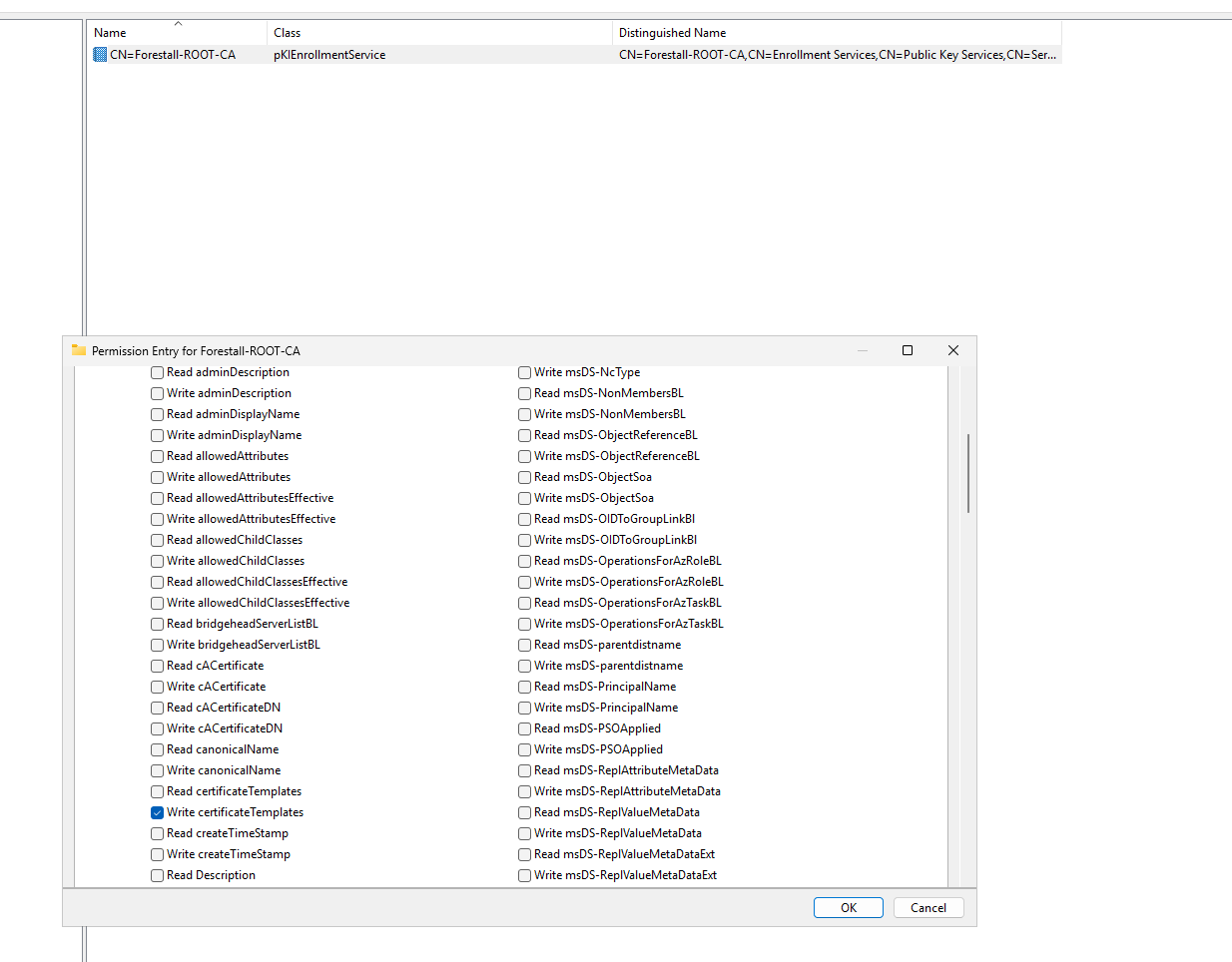Check Read msDS-PSOApplied permission

click(525, 729)
